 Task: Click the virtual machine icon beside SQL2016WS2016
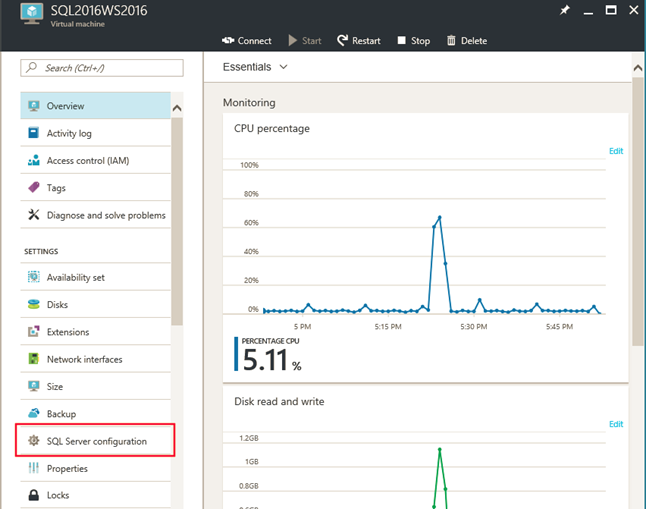point(32,14)
